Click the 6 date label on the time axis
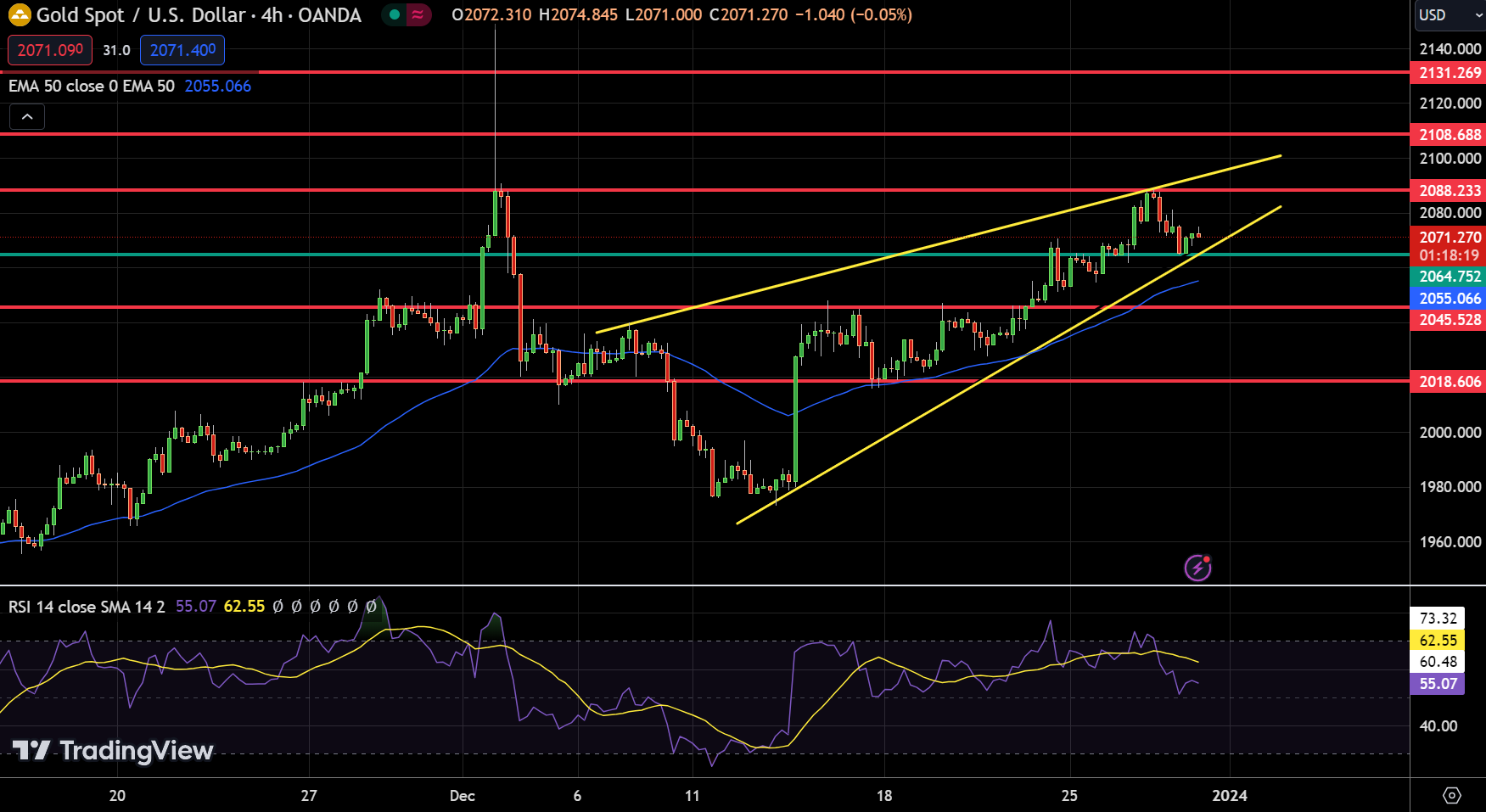 [x=577, y=796]
